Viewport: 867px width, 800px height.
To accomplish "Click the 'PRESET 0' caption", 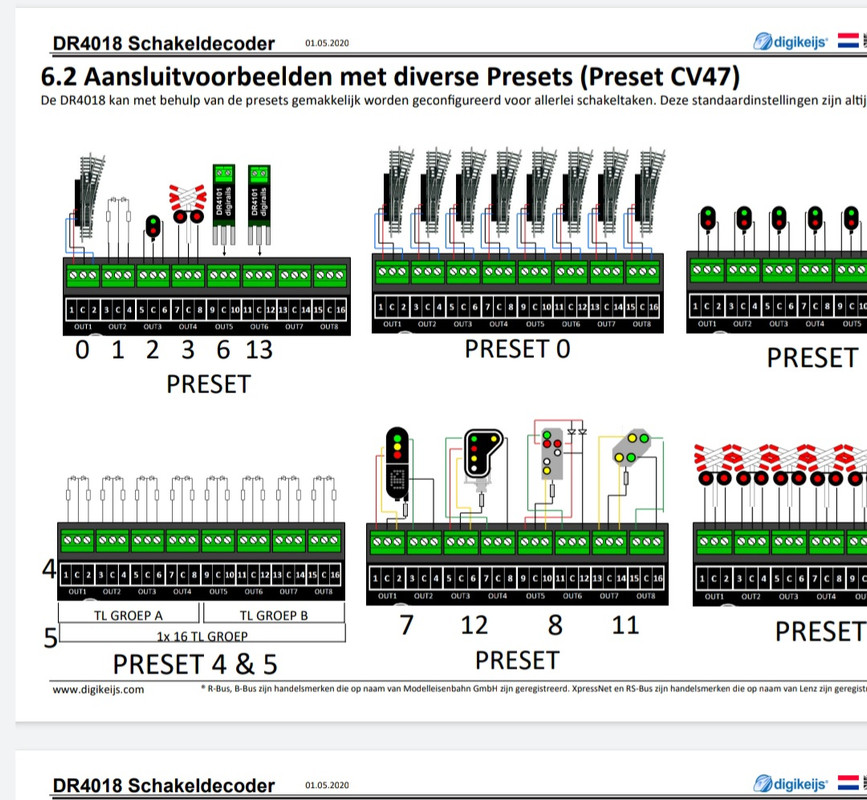I will (x=518, y=349).
